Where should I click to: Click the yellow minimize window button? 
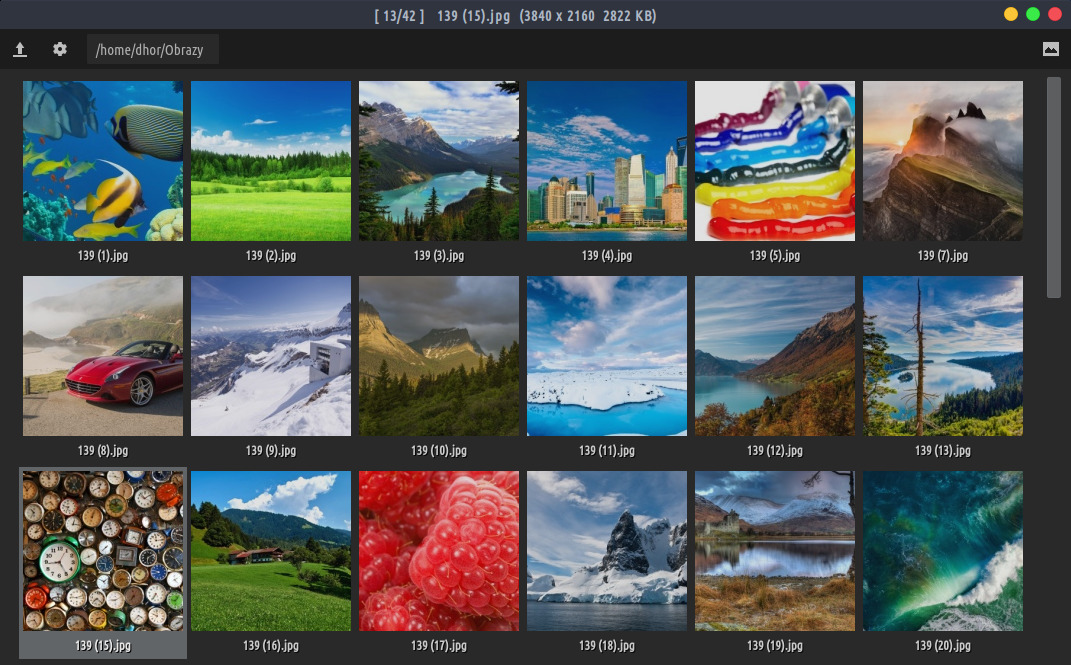1011,14
